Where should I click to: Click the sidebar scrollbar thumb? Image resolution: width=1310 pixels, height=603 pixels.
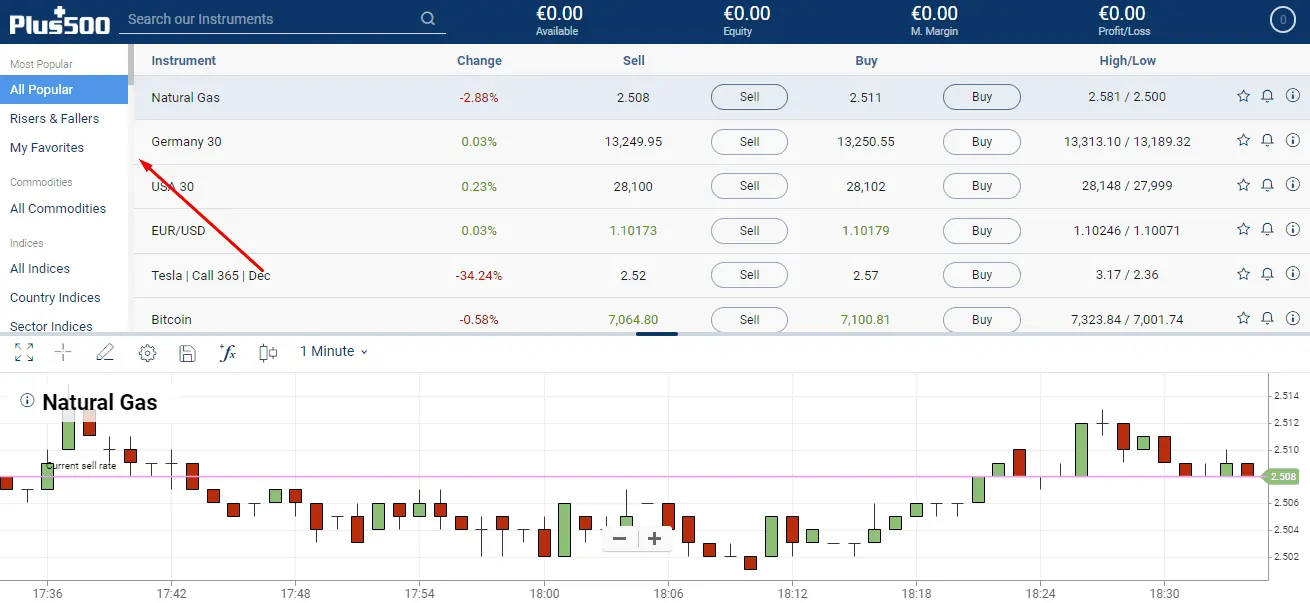pos(131,63)
